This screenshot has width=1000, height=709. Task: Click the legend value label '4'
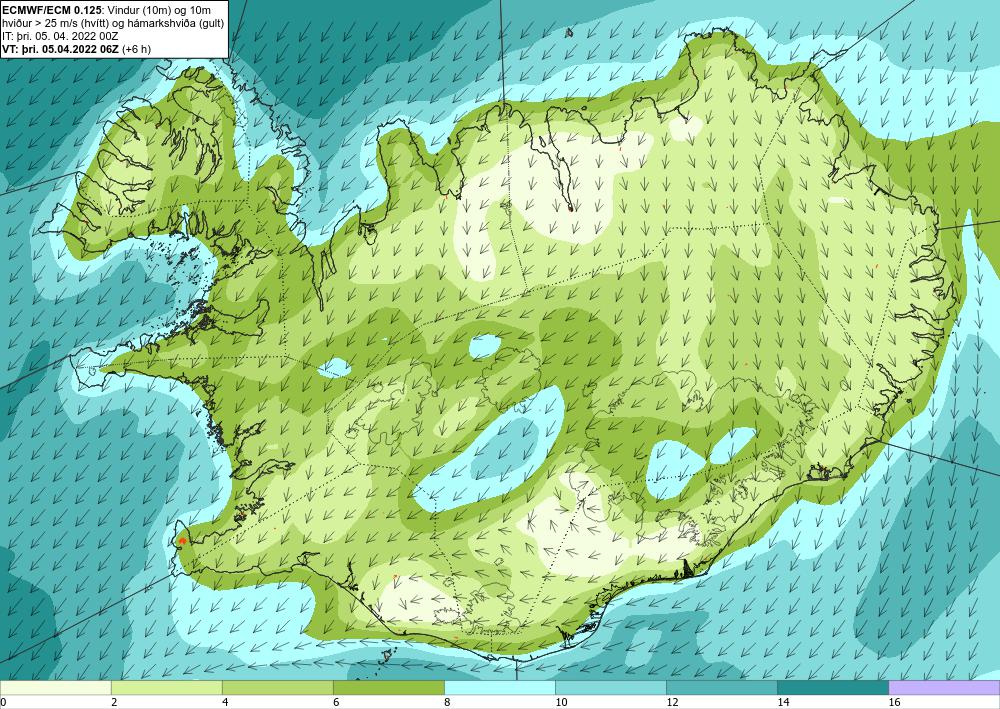[225, 703]
